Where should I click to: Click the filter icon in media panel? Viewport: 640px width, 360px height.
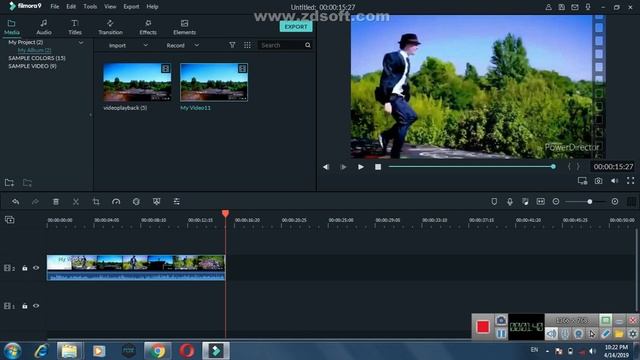(232, 45)
